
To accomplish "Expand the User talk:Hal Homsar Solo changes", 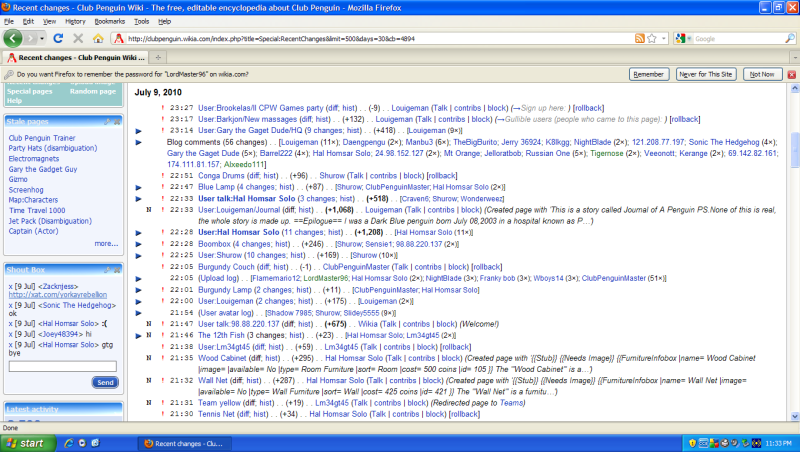I will pos(138,199).
